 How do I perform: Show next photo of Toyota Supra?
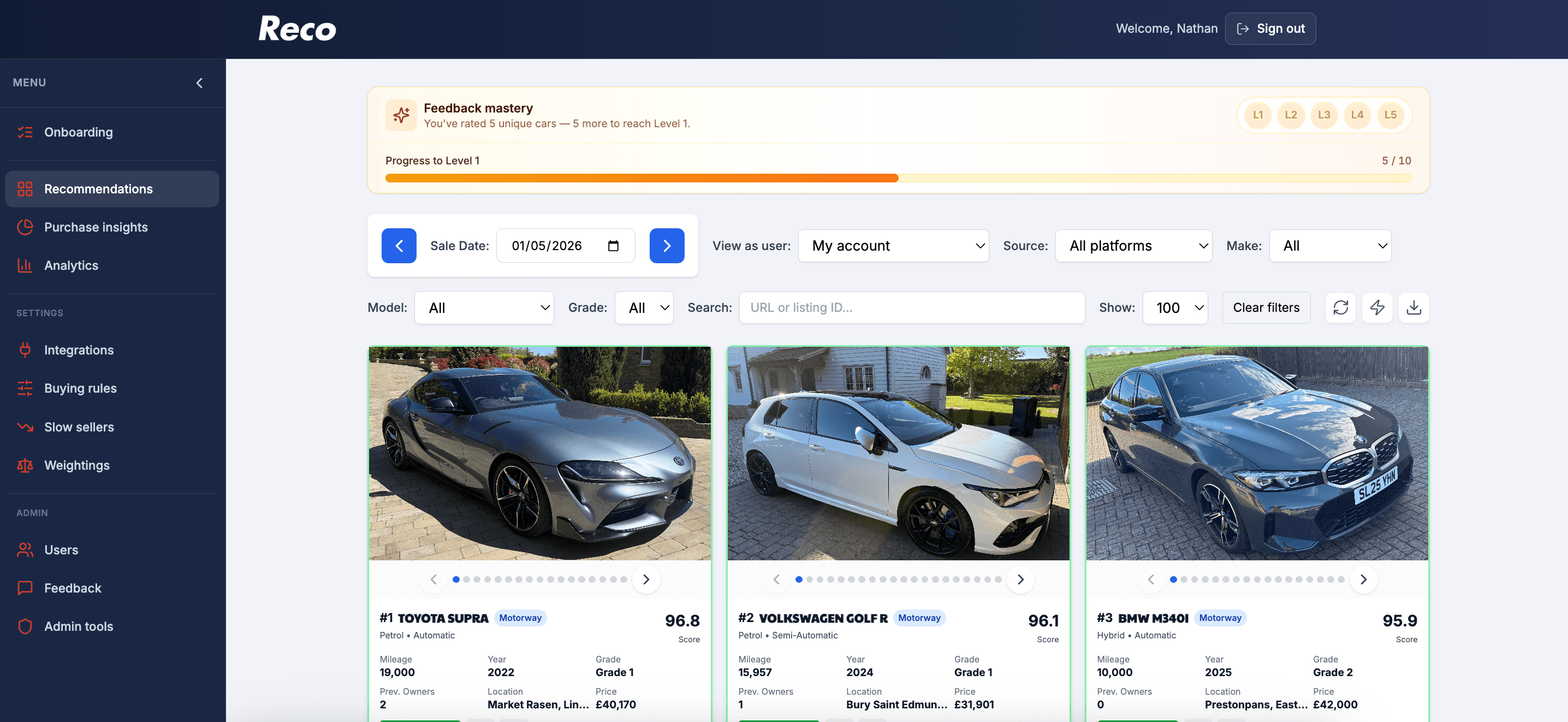coord(646,579)
